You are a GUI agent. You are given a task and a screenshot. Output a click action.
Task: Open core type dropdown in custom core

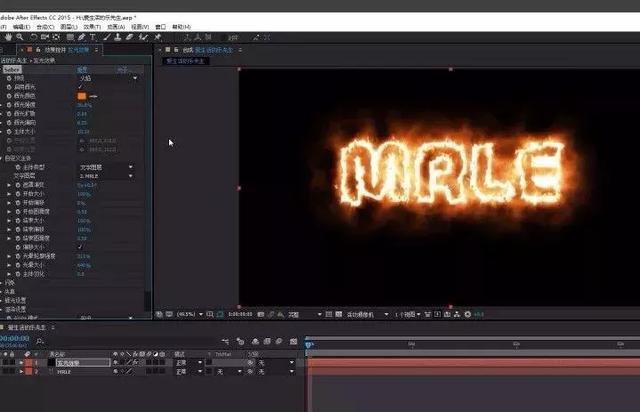pyautogui.click(x=106, y=167)
